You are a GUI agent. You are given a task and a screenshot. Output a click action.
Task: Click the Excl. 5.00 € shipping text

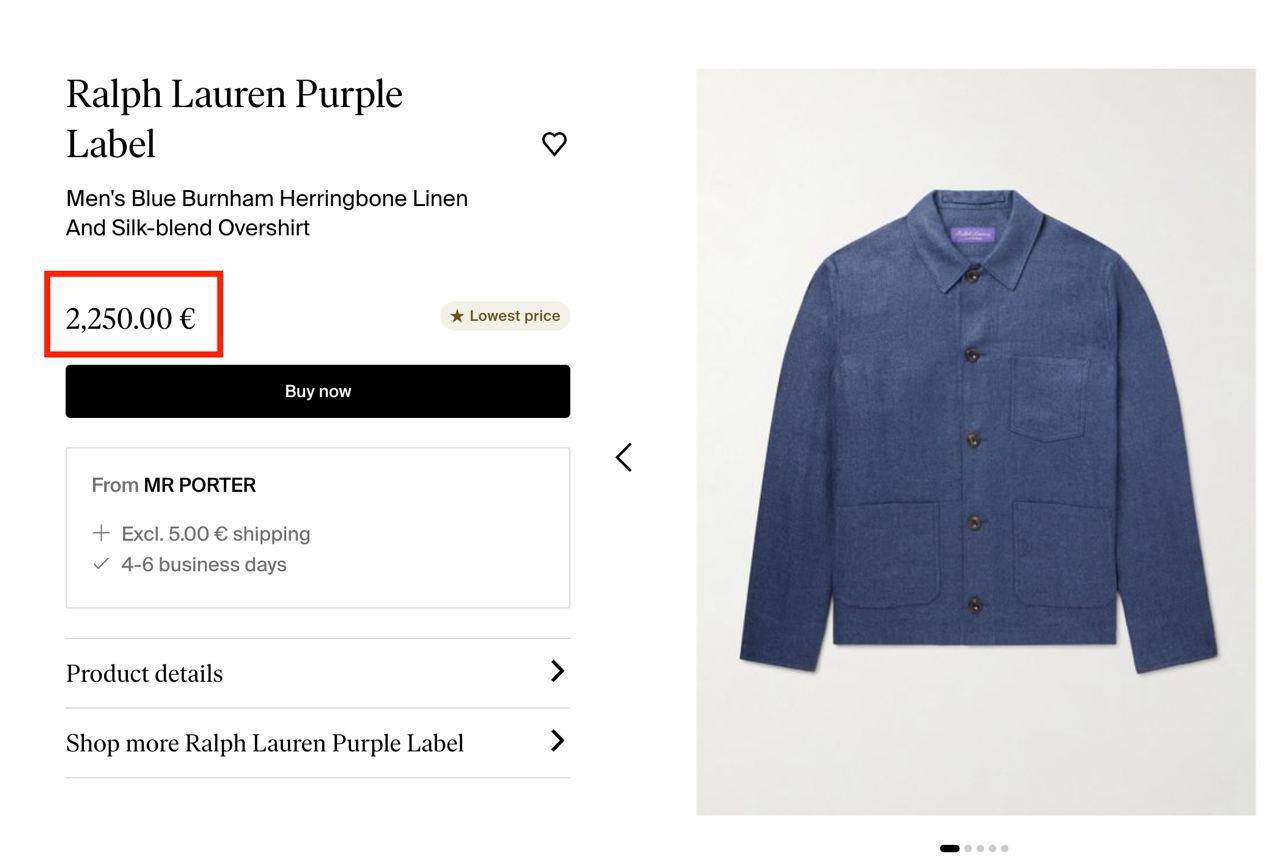pyautogui.click(x=216, y=534)
